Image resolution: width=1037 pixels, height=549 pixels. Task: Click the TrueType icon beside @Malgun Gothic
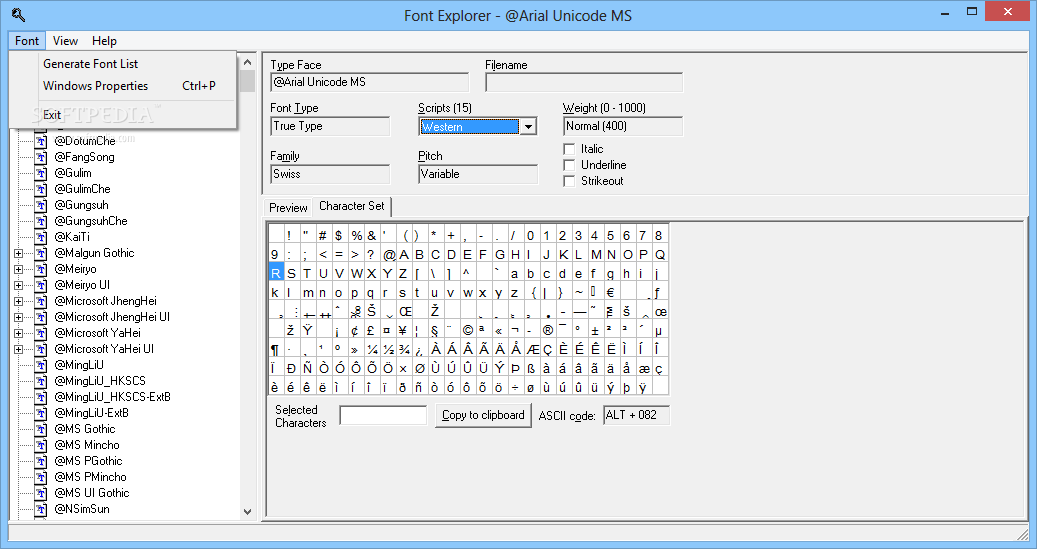41,253
